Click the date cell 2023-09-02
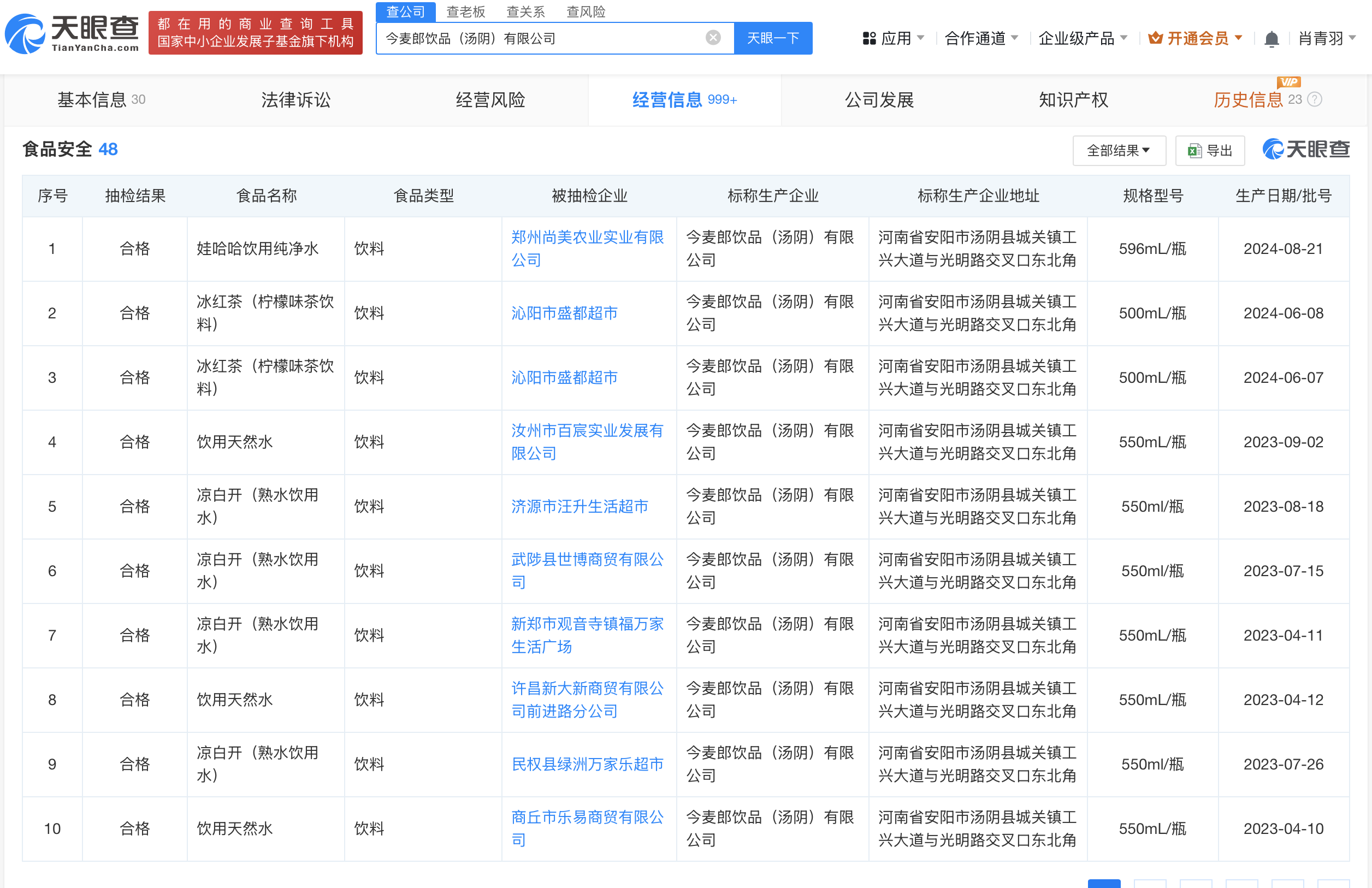The width and height of the screenshot is (1372, 888). pos(1283,442)
